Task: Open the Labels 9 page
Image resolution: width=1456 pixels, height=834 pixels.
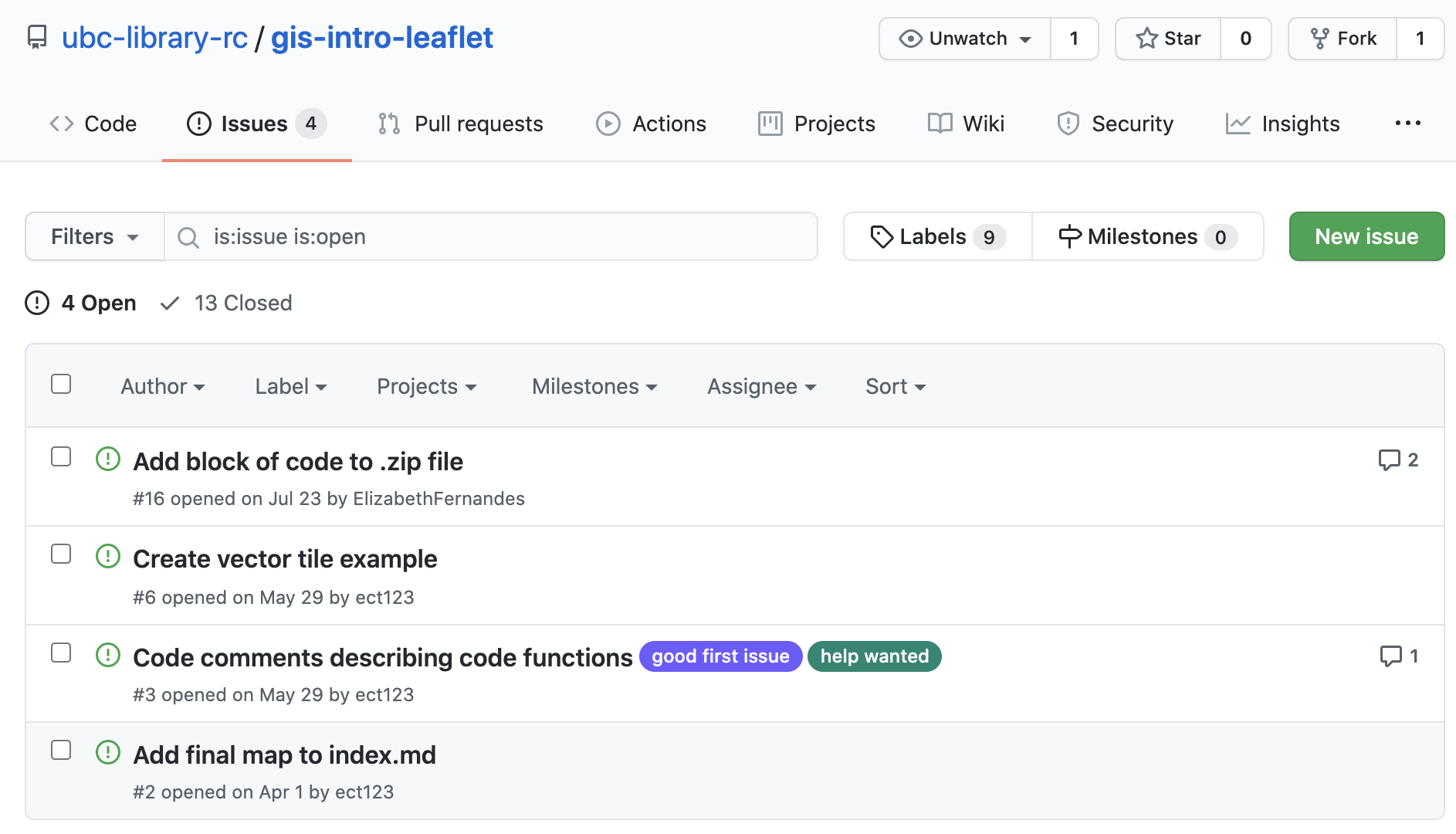Action: [937, 236]
